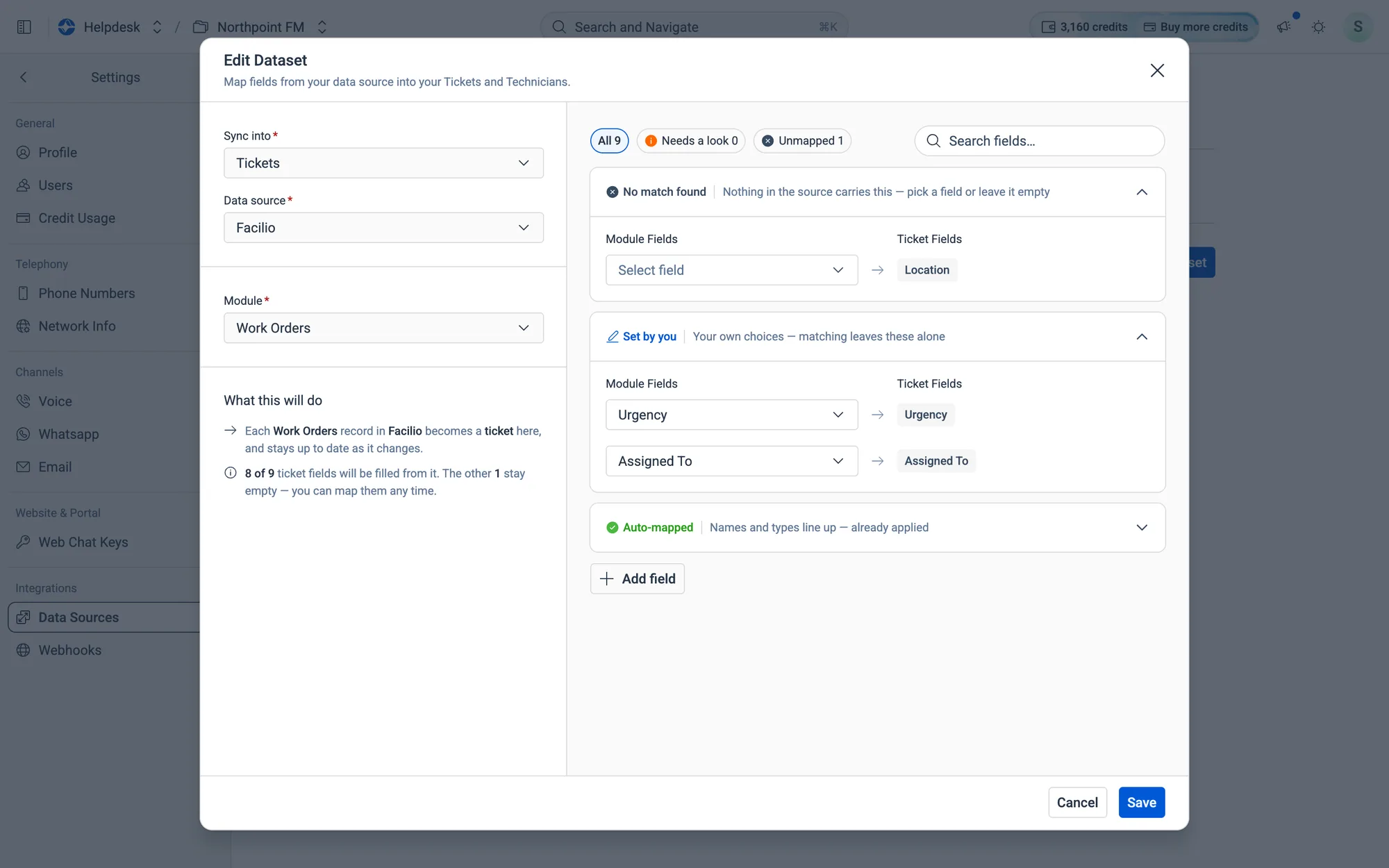Viewport: 1389px width, 868px height.
Task: Select Data Sources in Integrations
Action: (104, 617)
